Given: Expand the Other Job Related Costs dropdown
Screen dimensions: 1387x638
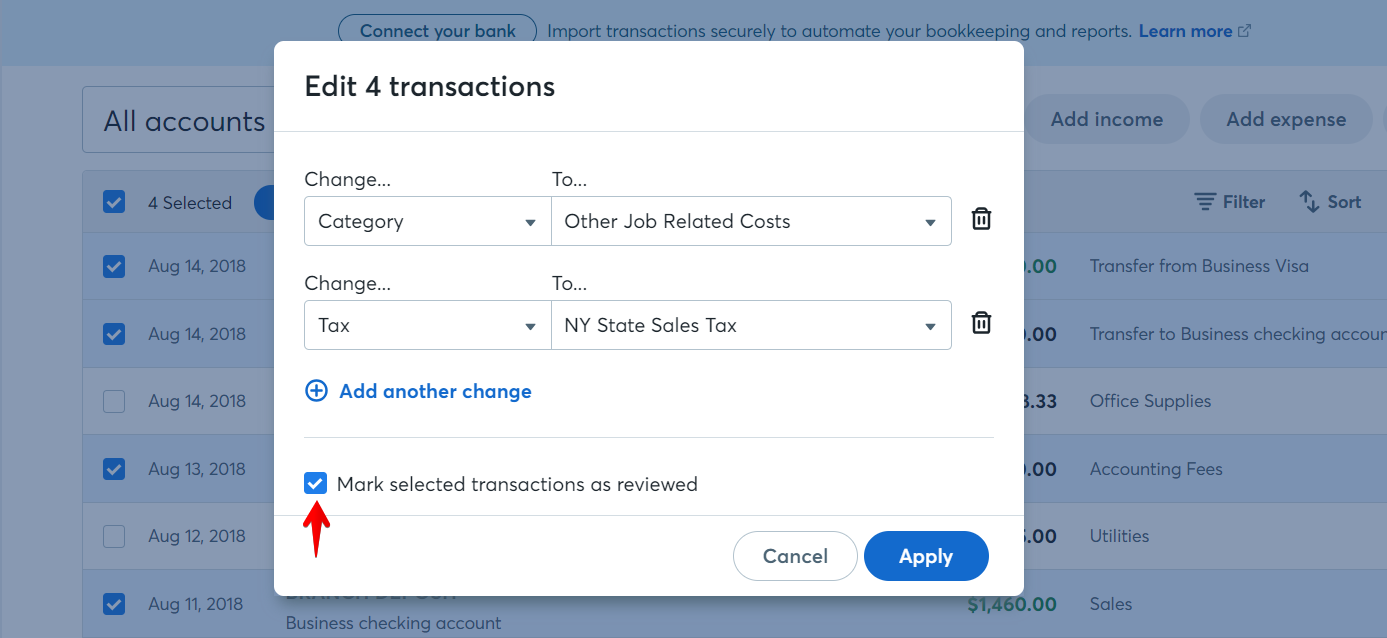Looking at the screenshot, I should click(x=751, y=221).
